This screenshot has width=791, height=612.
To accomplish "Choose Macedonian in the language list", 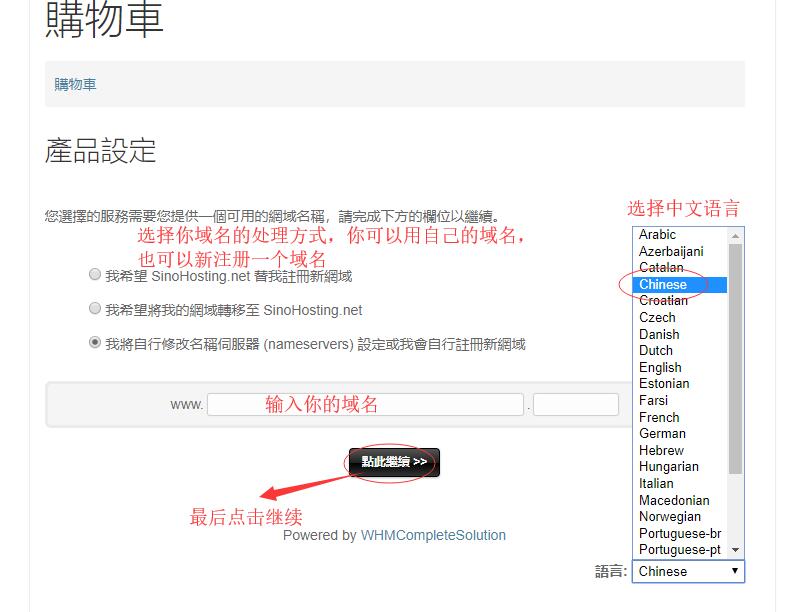I will (x=680, y=500).
